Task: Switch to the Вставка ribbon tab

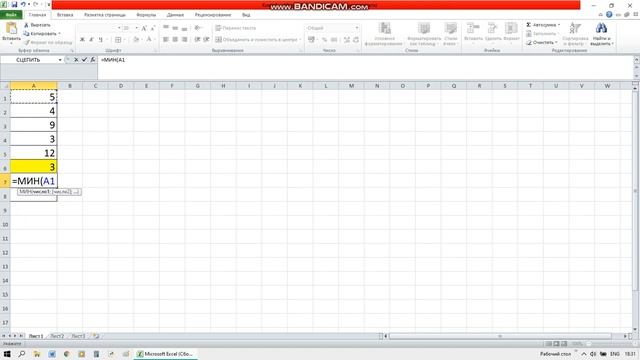Action: coord(65,15)
